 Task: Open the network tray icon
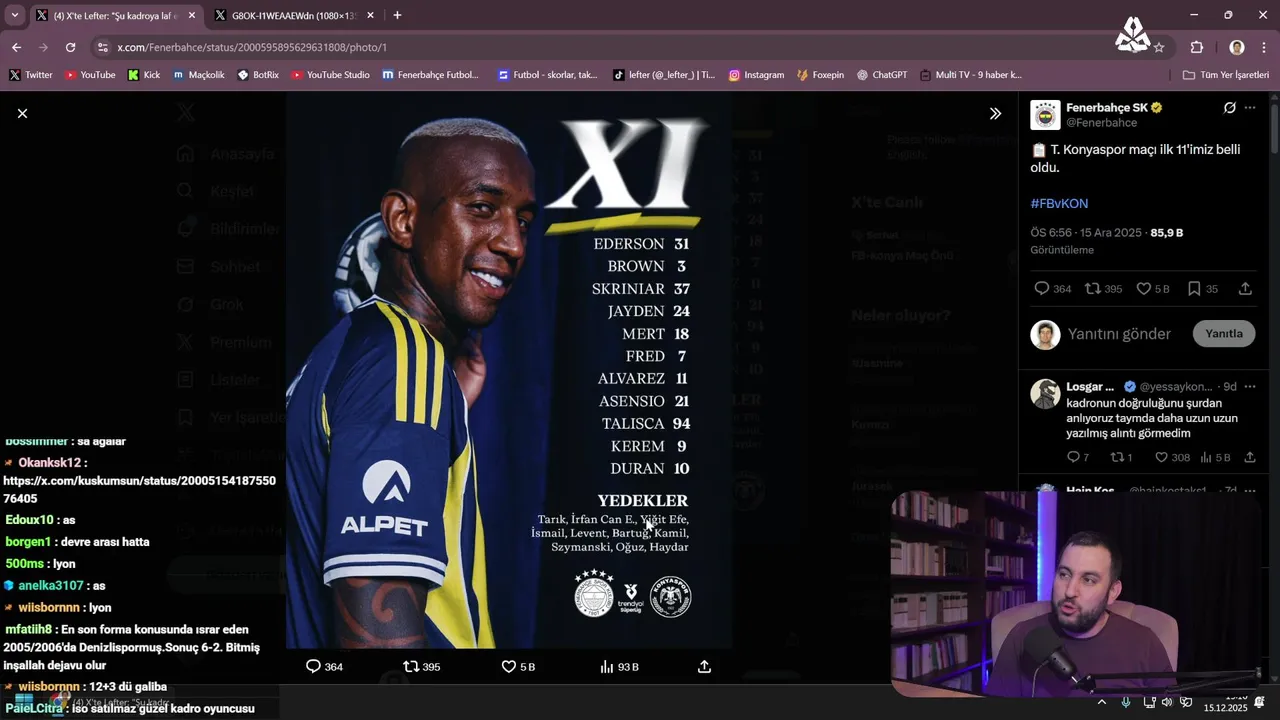pyautogui.click(x=1149, y=702)
